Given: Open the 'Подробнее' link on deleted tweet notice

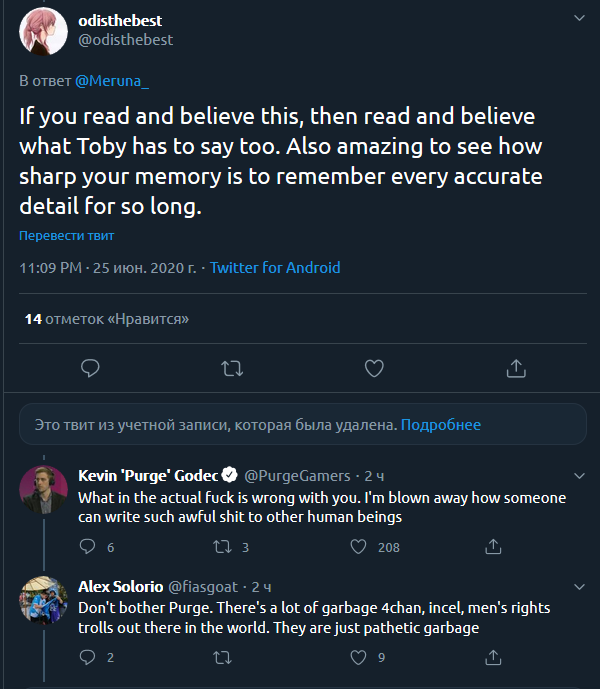Looking at the screenshot, I should (441, 425).
